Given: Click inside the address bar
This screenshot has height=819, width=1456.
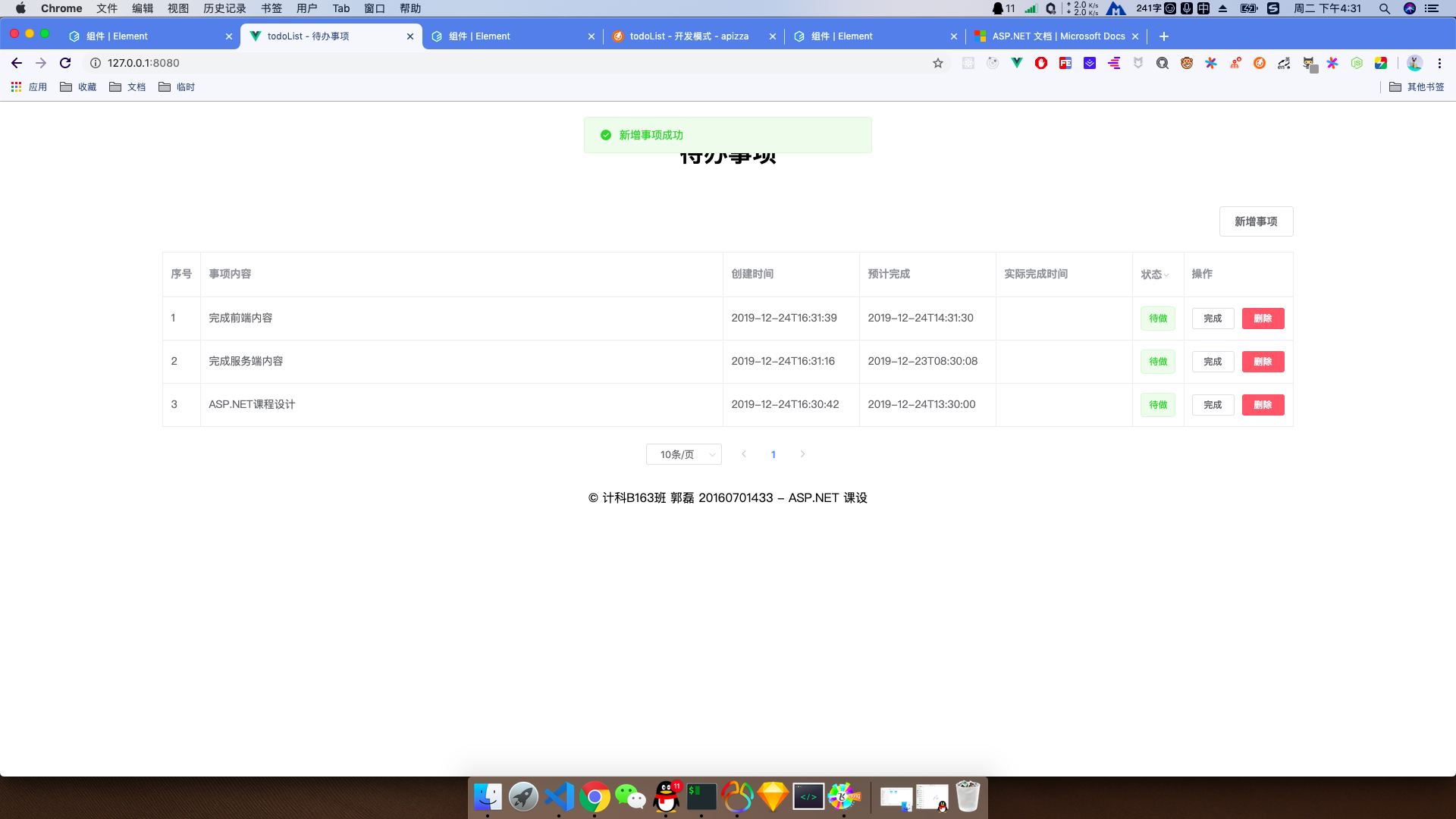Looking at the screenshot, I should pyautogui.click(x=303, y=63).
